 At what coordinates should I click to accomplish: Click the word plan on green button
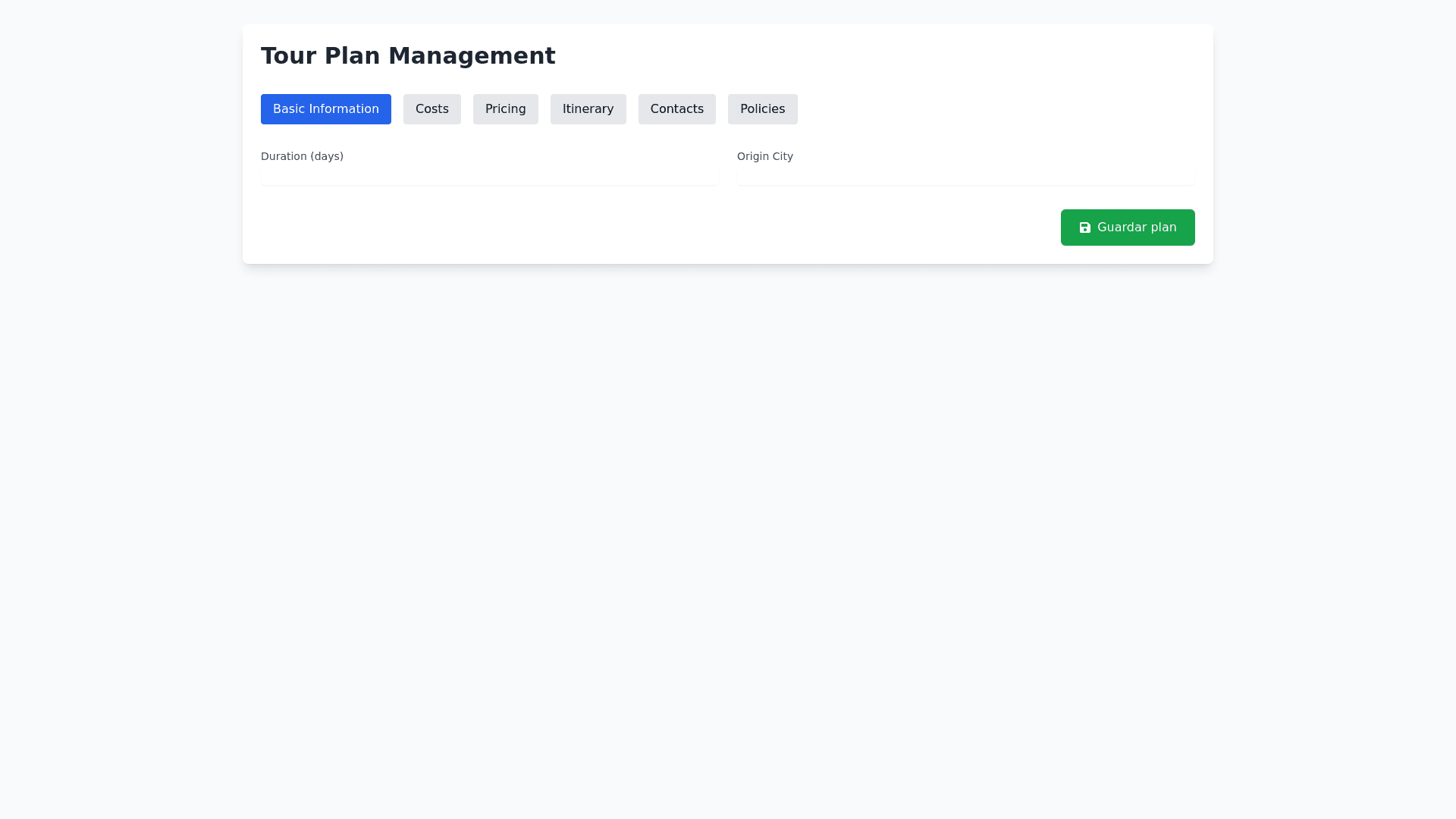[x=1163, y=227]
